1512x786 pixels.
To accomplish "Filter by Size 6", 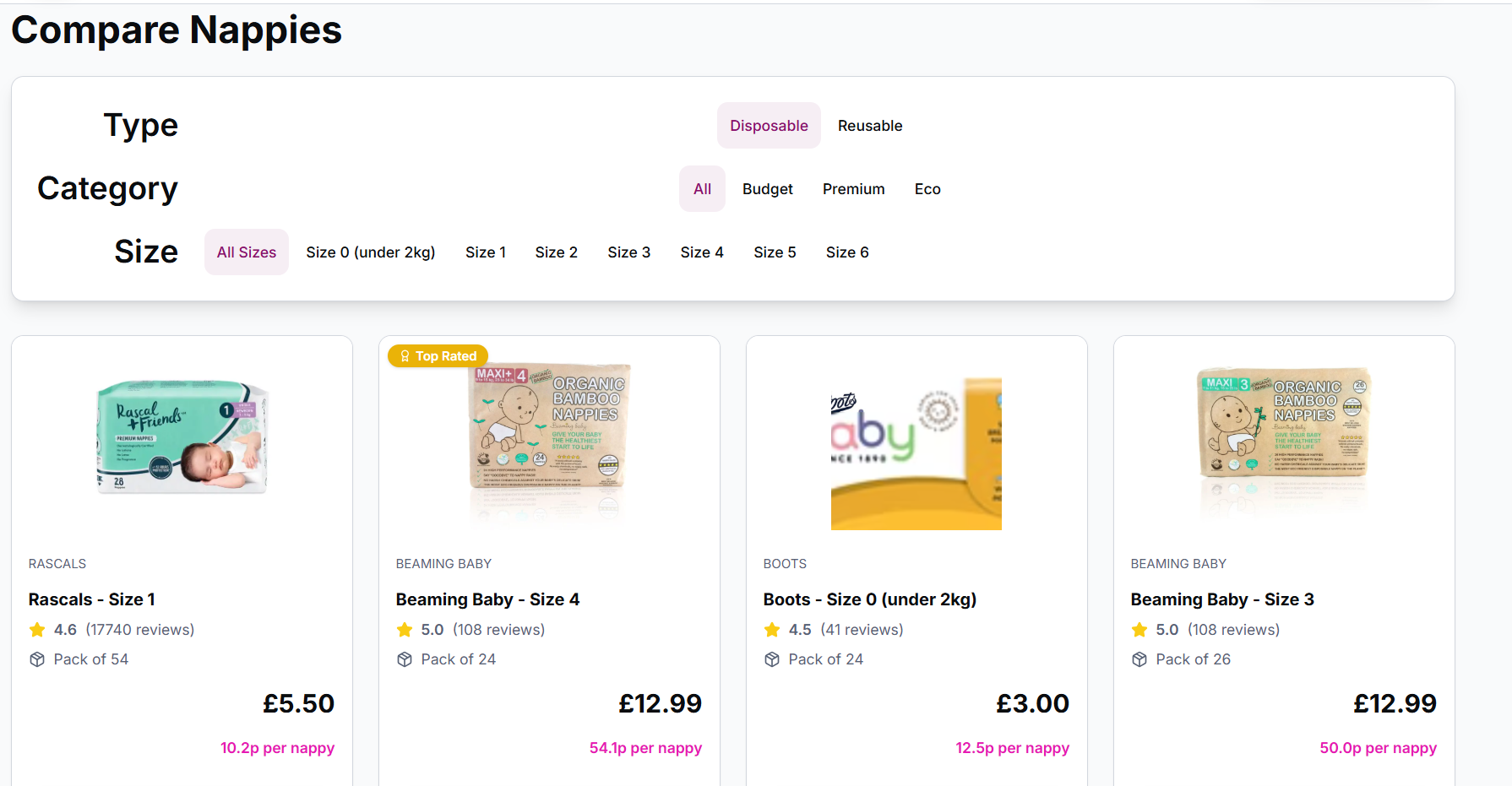I will [847, 252].
